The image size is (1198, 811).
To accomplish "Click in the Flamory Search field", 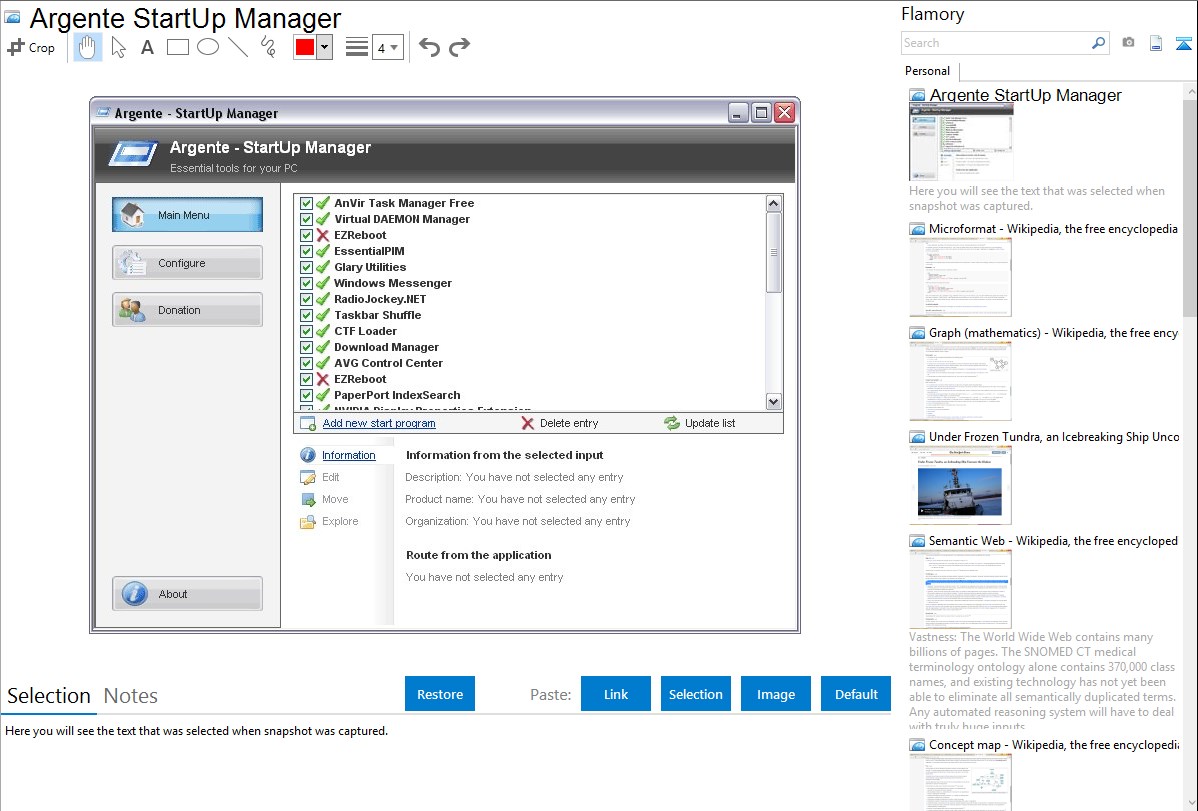I will 996,43.
